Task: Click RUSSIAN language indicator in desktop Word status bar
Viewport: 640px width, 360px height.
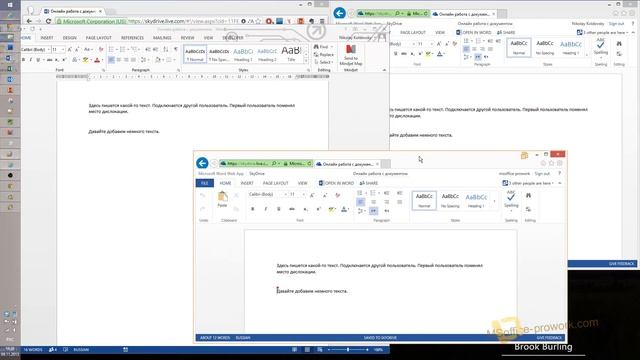Action: [x=81, y=350]
